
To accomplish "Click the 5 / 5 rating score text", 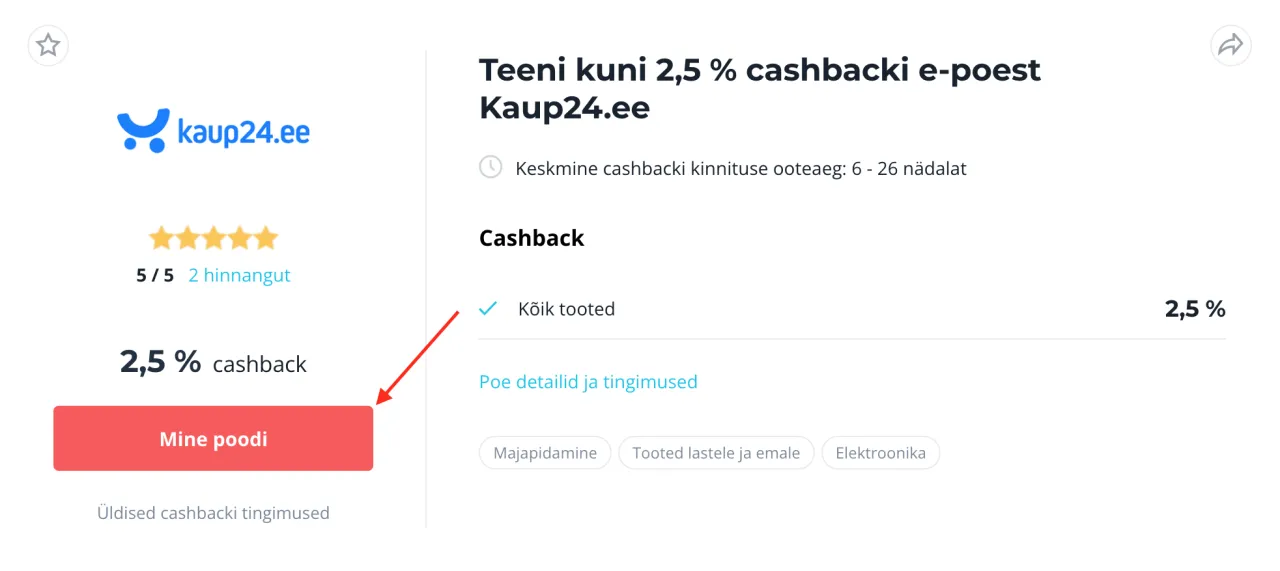I will 155,275.
